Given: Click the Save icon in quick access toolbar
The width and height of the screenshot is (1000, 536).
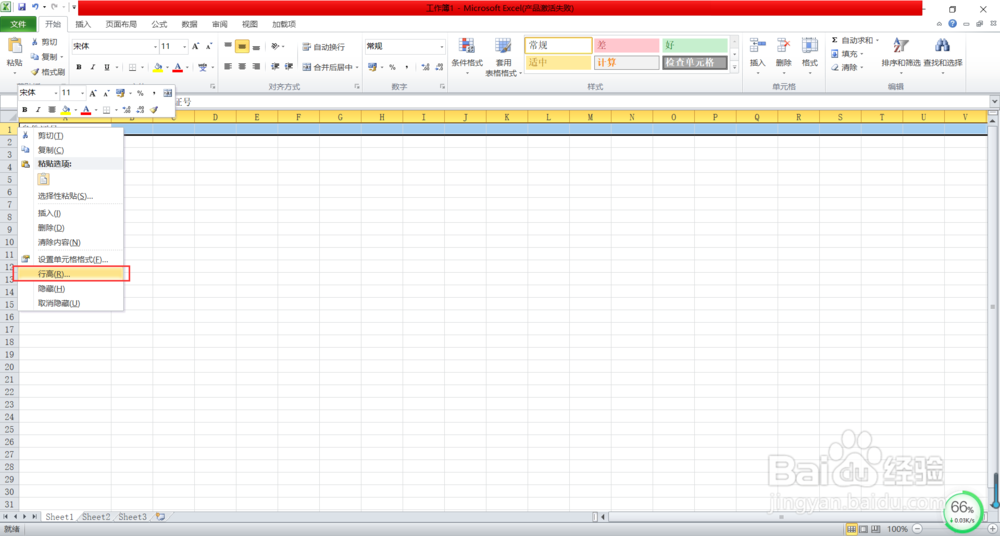Looking at the screenshot, I should coord(22,7).
